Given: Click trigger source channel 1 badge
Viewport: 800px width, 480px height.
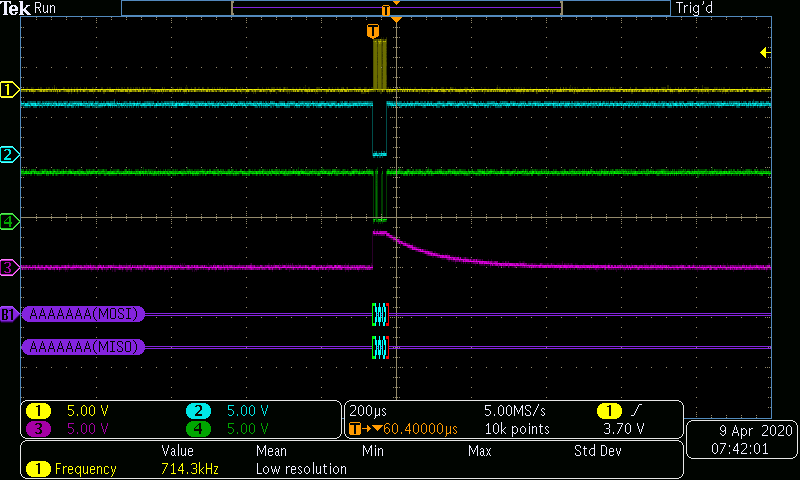Looking at the screenshot, I should click(x=609, y=411).
